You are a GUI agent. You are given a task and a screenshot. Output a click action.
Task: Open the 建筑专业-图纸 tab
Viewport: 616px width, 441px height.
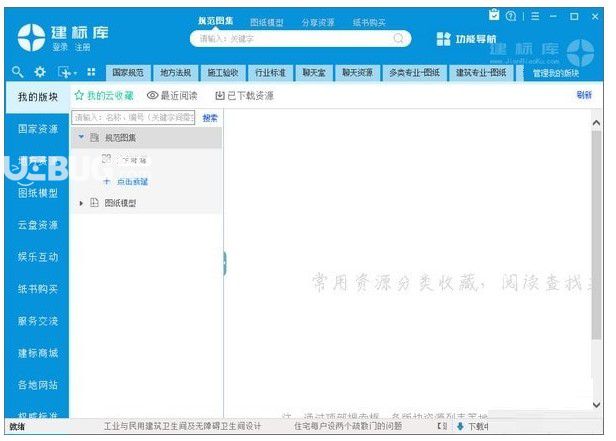point(481,73)
